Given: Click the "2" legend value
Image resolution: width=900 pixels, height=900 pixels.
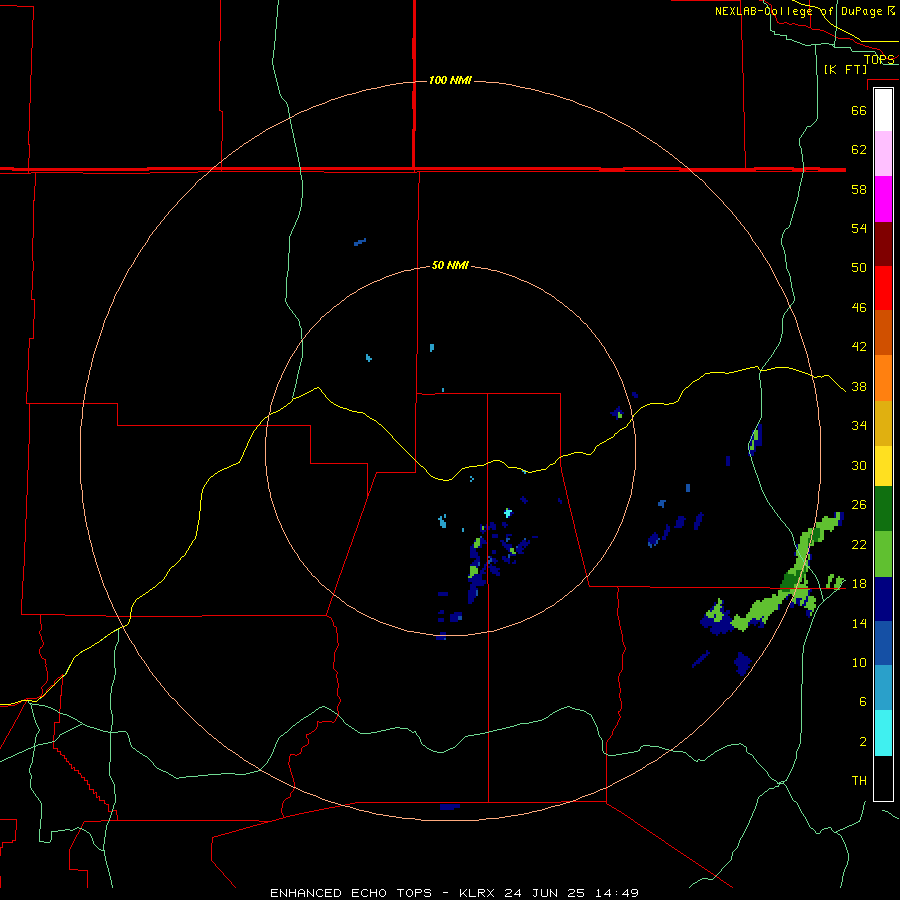Looking at the screenshot, I should pyautogui.click(x=863, y=741).
